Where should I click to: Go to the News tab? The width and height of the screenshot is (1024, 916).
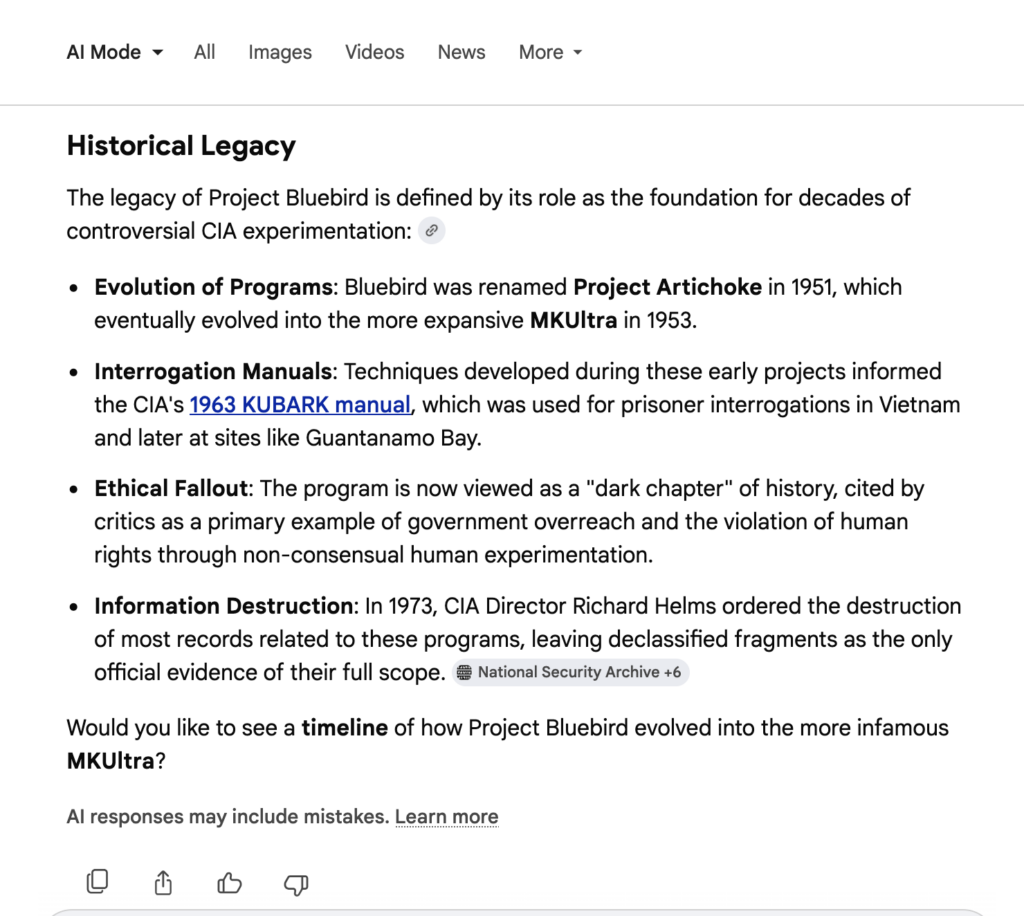pyautogui.click(x=461, y=53)
